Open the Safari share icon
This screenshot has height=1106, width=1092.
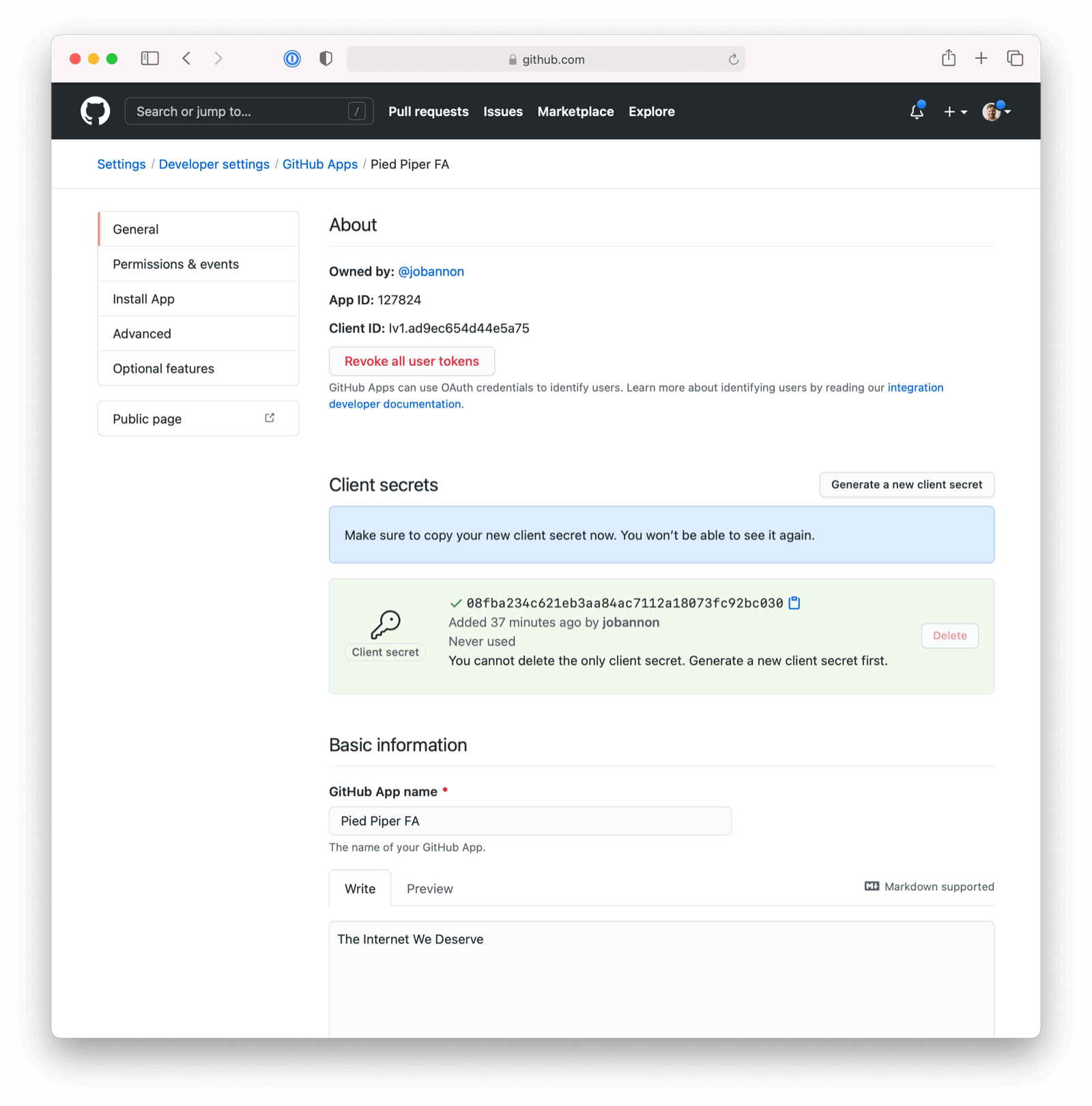click(x=949, y=58)
